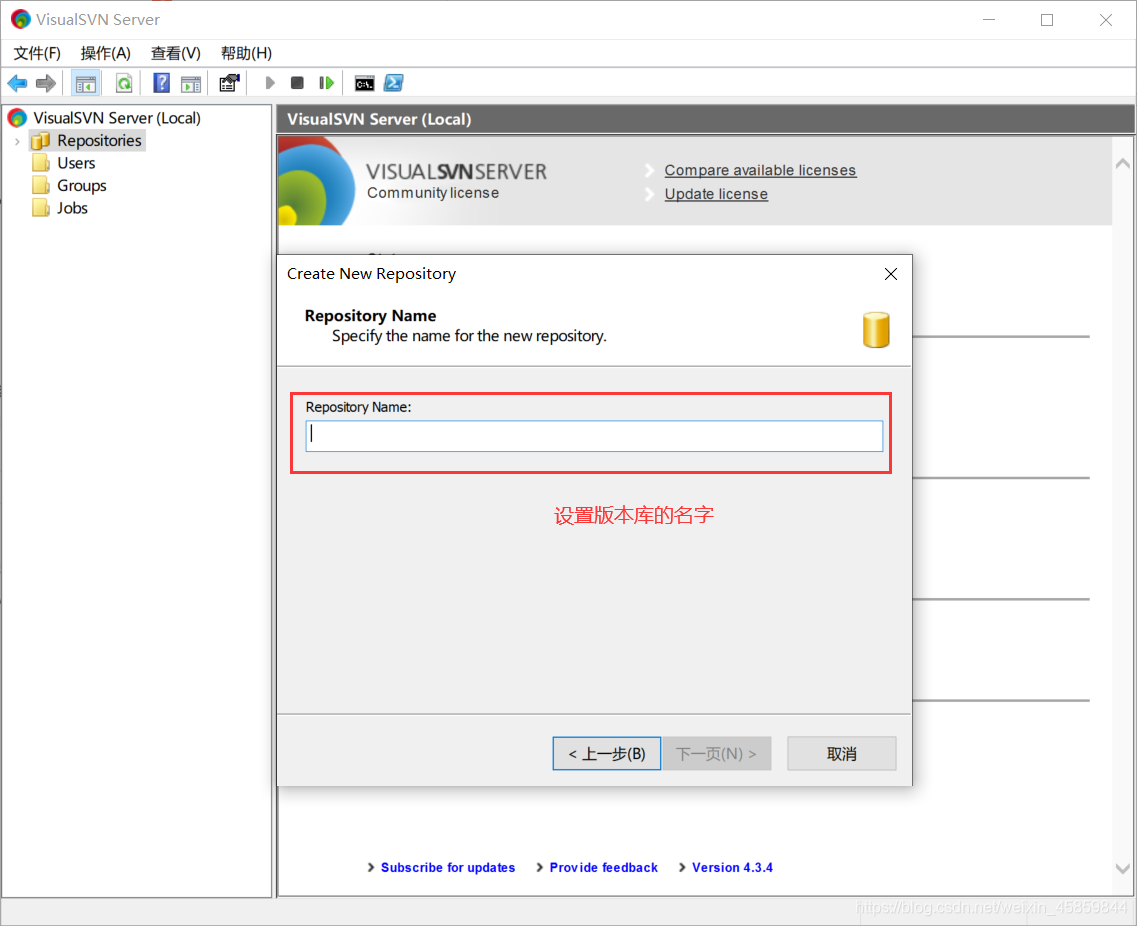
Task: Select VisualSVN Server (Local) root tree node
Action: (117, 117)
